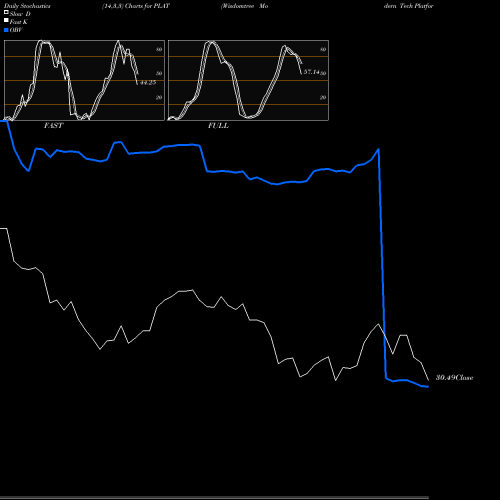
Task: Click the 30.49 Close price label
Action: point(454,378)
